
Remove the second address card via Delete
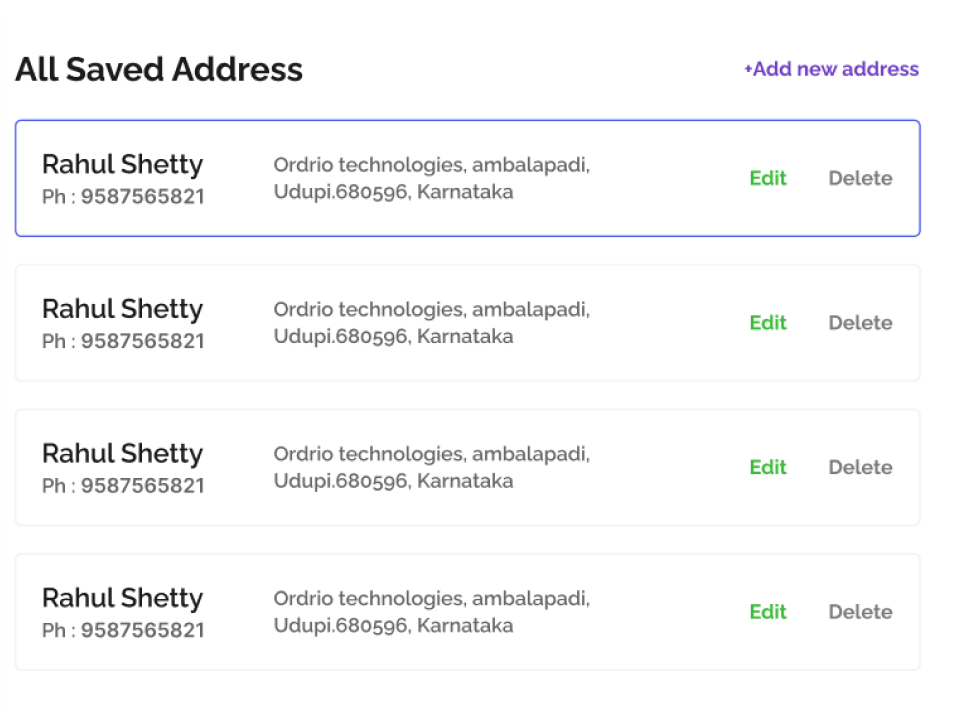[860, 323]
